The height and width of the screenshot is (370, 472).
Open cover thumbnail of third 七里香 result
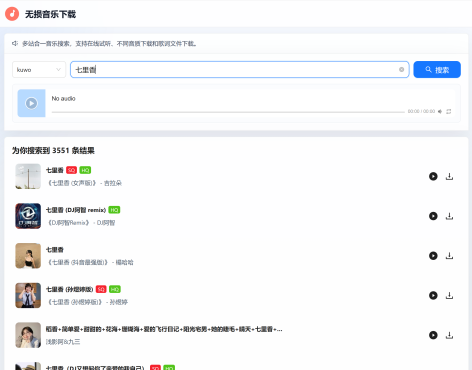(x=28, y=256)
